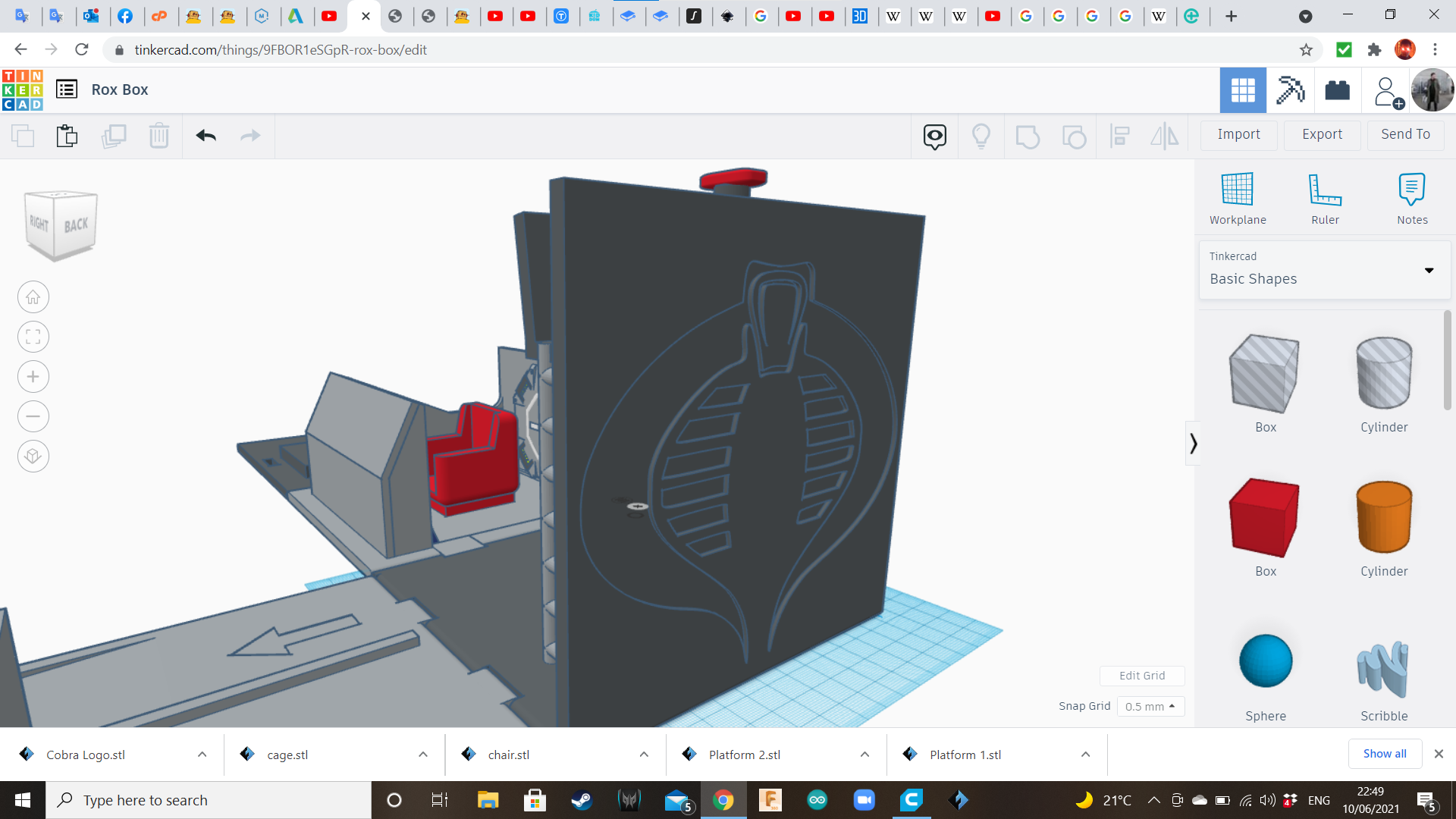The width and height of the screenshot is (1456, 819).
Task: Switch to 3D design grid view tab
Action: tap(1242, 90)
